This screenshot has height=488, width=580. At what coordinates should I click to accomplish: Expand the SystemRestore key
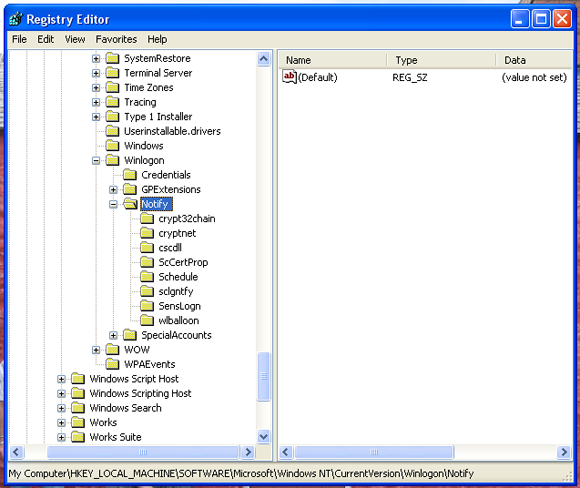(x=96, y=58)
